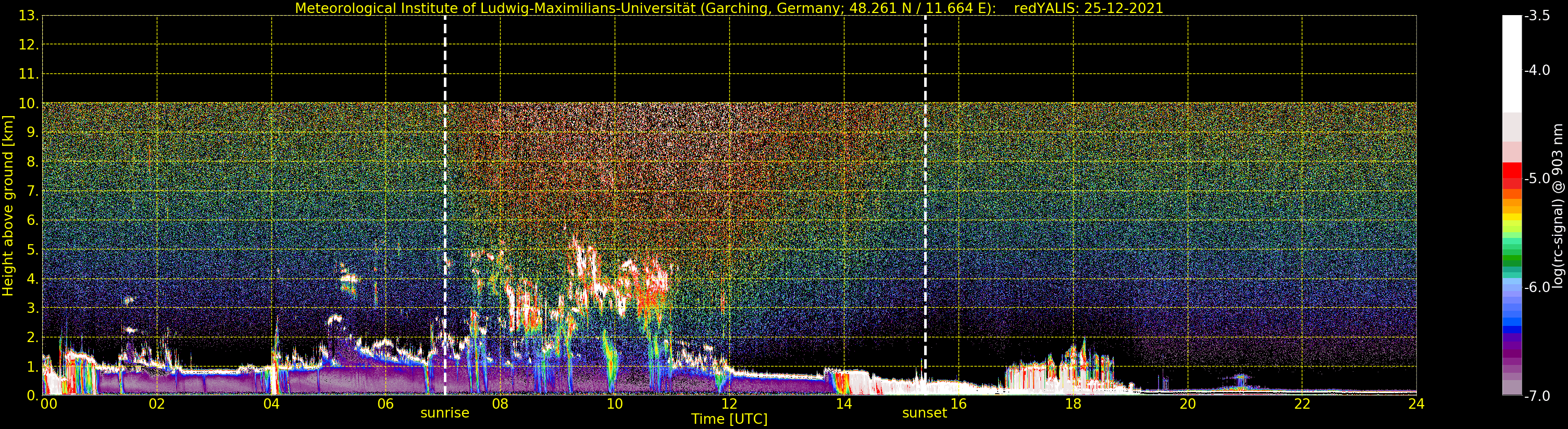Click the 'sunset' label below time axis
The height and width of the screenshot is (429, 1568).
(925, 413)
